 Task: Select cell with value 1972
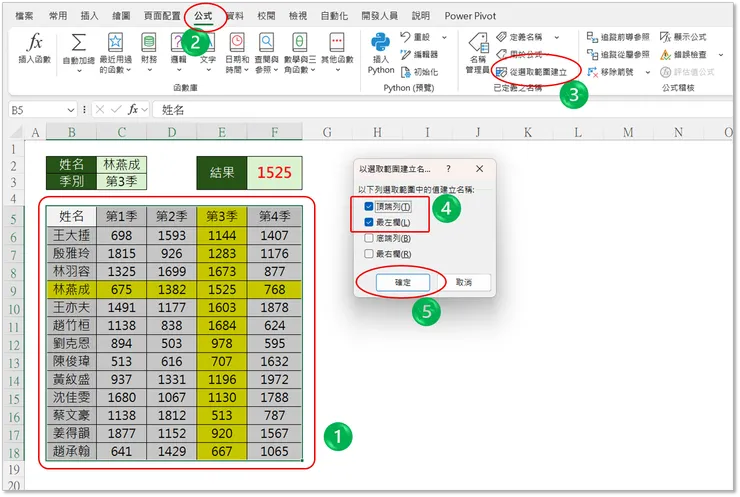click(274, 379)
